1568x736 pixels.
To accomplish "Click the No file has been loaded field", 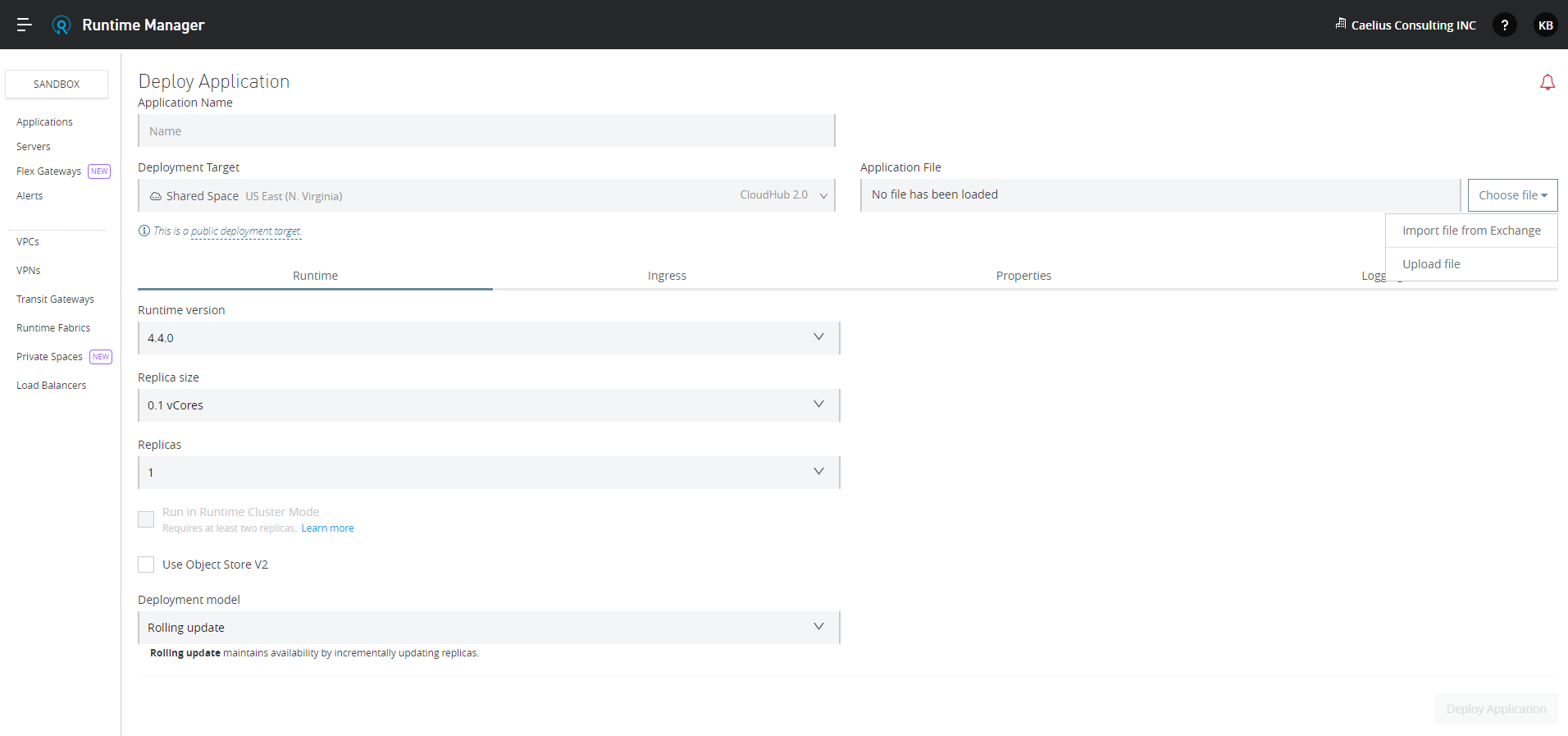I will [1160, 195].
